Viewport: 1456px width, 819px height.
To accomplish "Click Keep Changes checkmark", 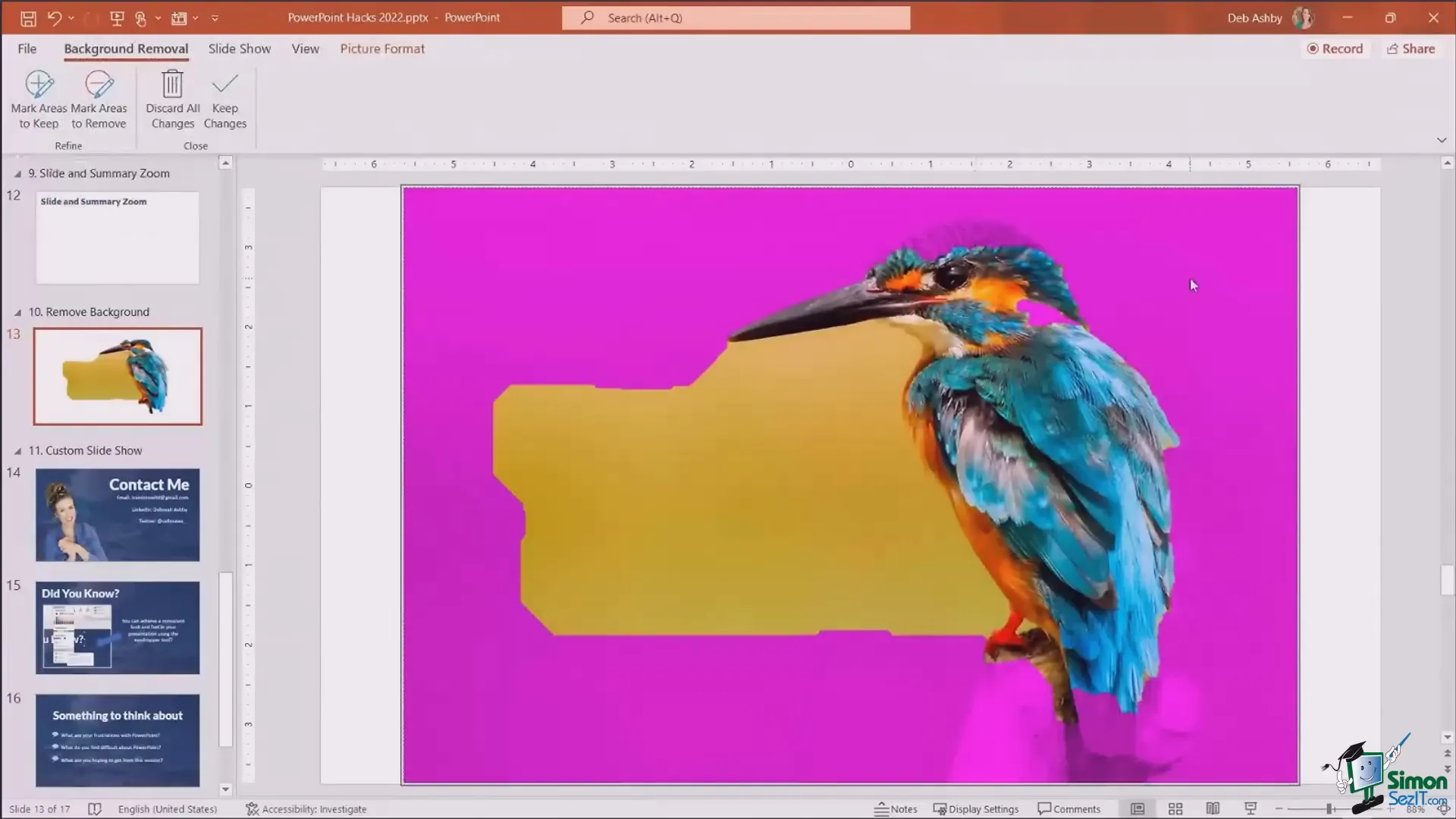I will point(225,100).
